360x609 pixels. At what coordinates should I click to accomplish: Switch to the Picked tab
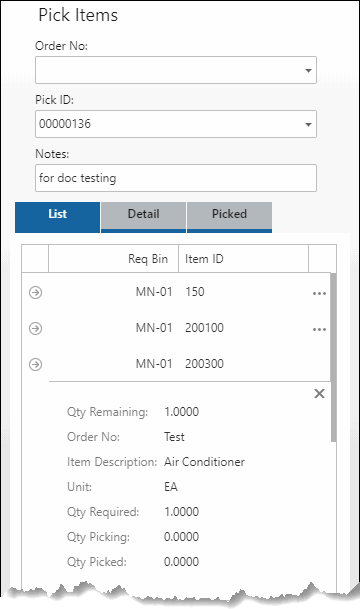pos(229,216)
